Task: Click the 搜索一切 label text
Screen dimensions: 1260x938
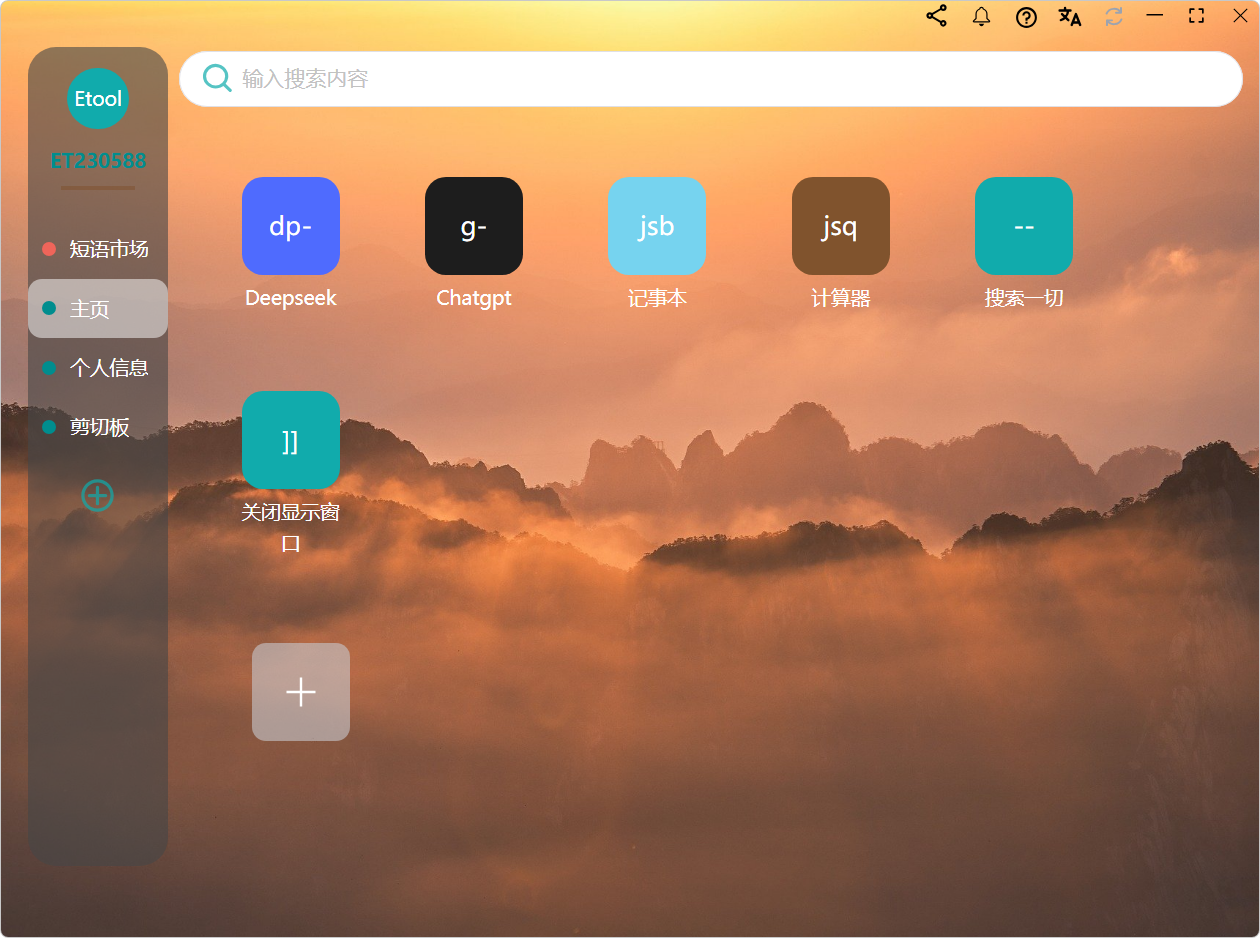Action: 1024,298
